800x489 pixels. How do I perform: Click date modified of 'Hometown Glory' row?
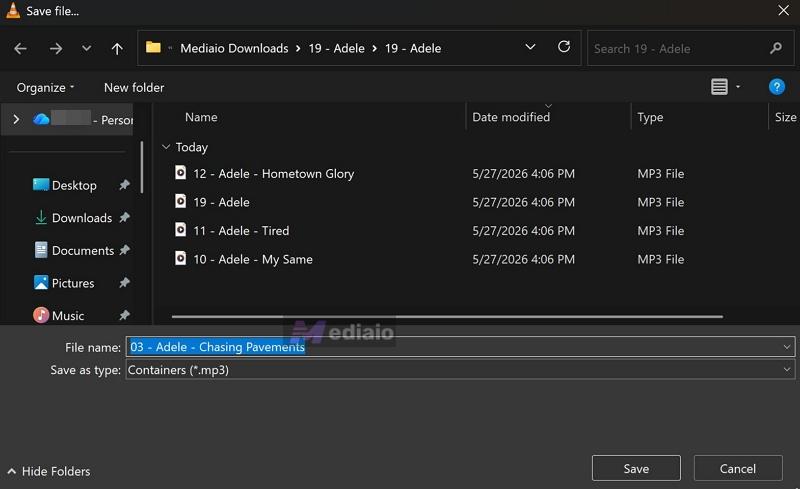[x=523, y=174]
